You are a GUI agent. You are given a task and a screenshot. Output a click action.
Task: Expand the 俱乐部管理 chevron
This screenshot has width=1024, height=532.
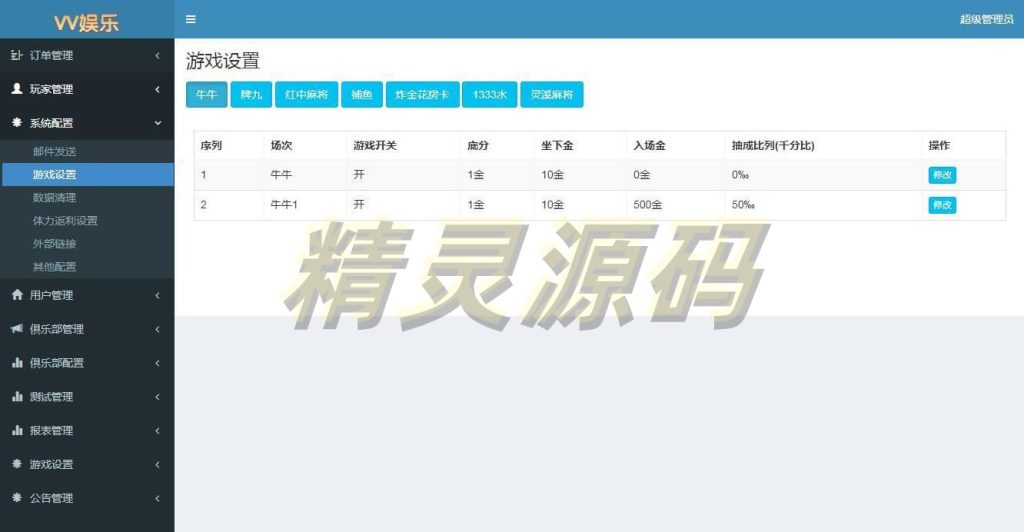pyautogui.click(x=157, y=330)
